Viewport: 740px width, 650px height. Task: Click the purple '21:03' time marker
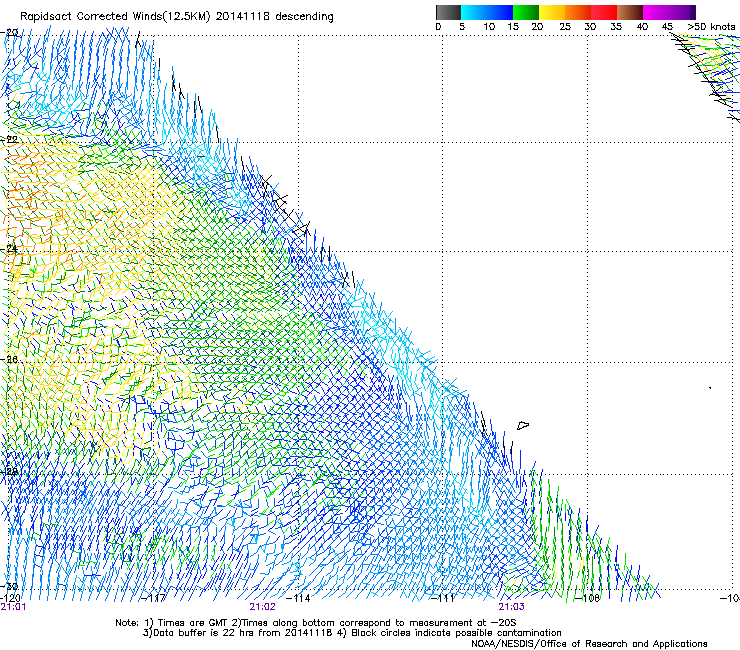click(x=512, y=607)
